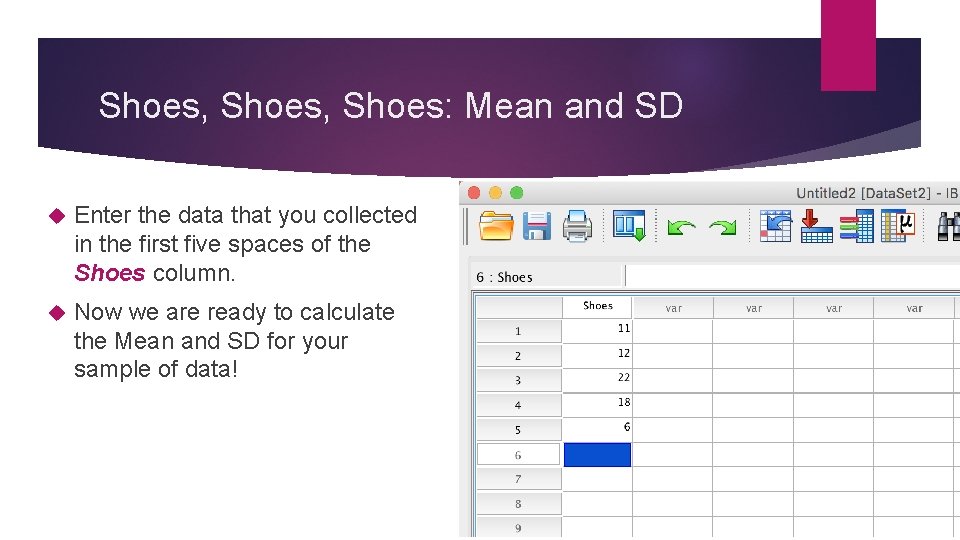This screenshot has width=960, height=540.
Task: Select row header 3
Action: [519, 380]
